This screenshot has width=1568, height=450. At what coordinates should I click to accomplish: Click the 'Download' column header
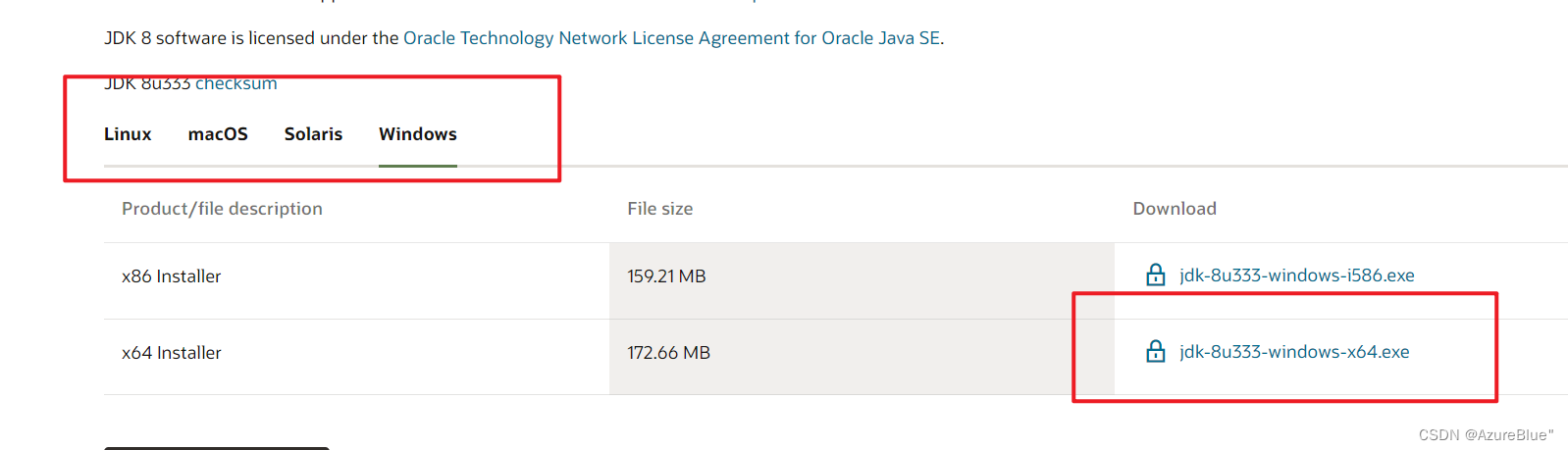pos(1175,209)
